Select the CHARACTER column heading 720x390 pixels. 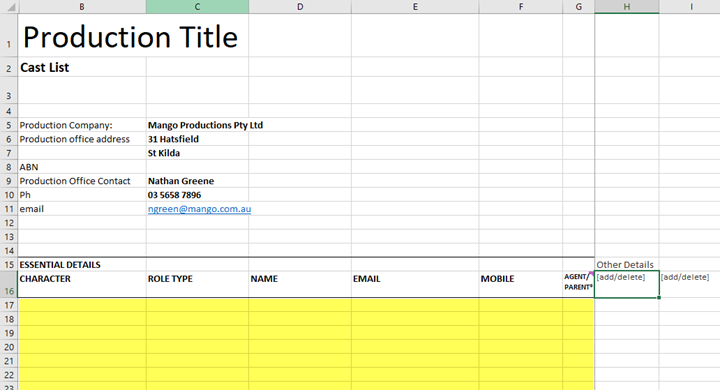[82, 284]
